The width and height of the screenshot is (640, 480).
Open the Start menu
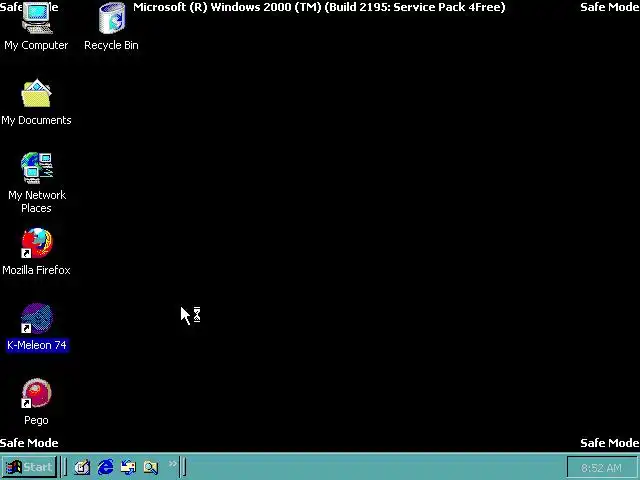point(29,467)
